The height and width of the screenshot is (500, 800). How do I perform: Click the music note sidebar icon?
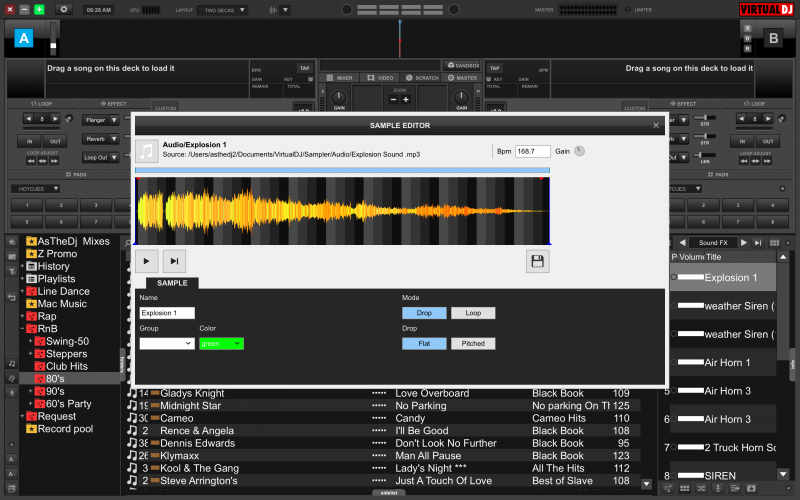[11, 364]
